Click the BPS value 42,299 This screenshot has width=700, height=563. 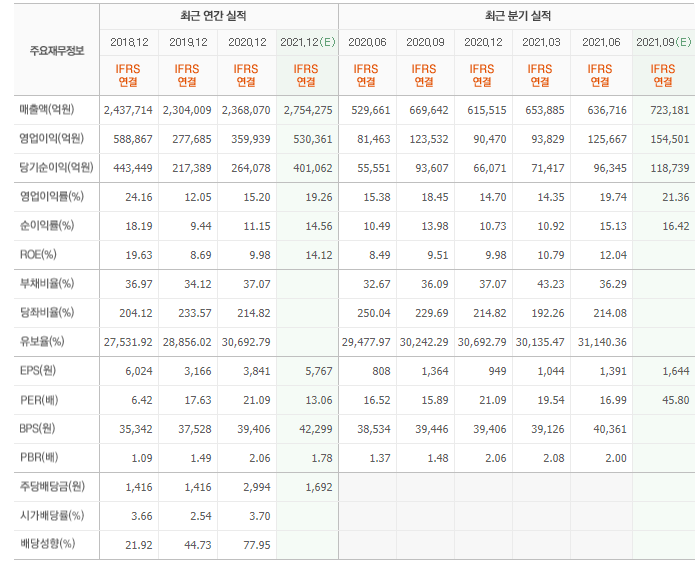316,430
